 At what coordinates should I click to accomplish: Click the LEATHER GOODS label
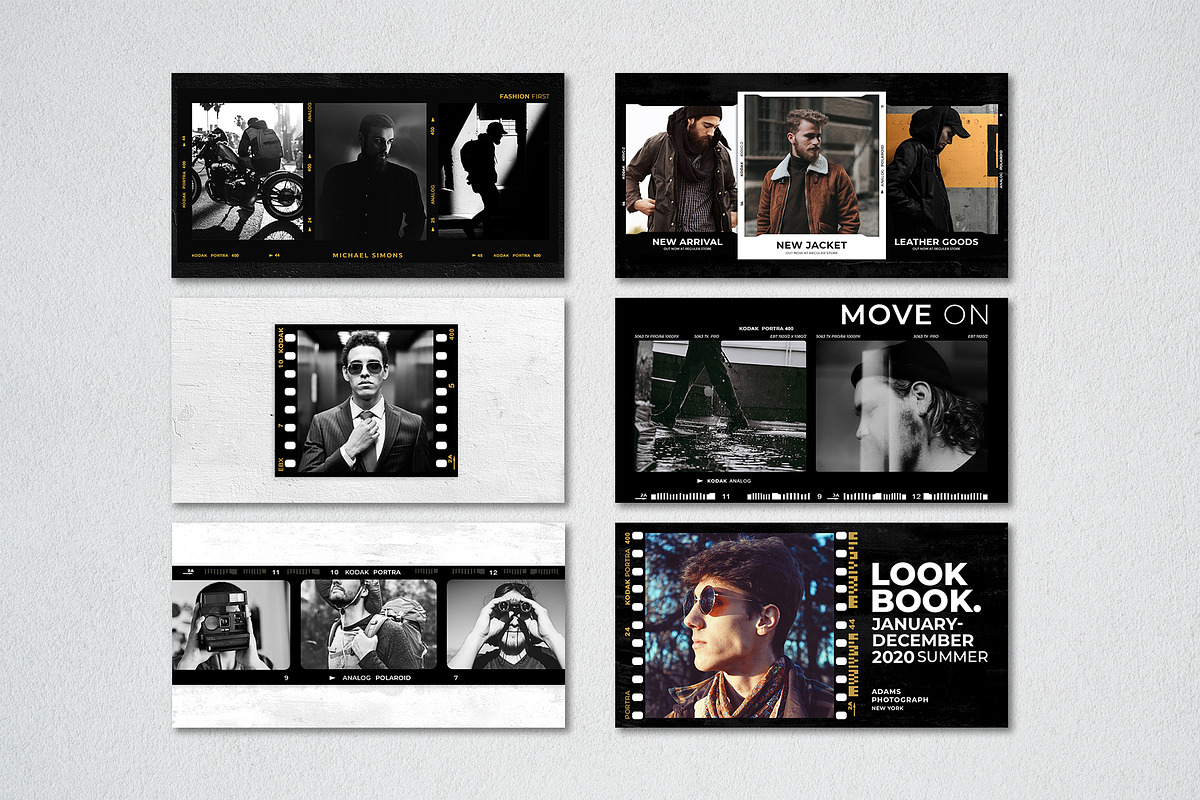click(x=936, y=241)
